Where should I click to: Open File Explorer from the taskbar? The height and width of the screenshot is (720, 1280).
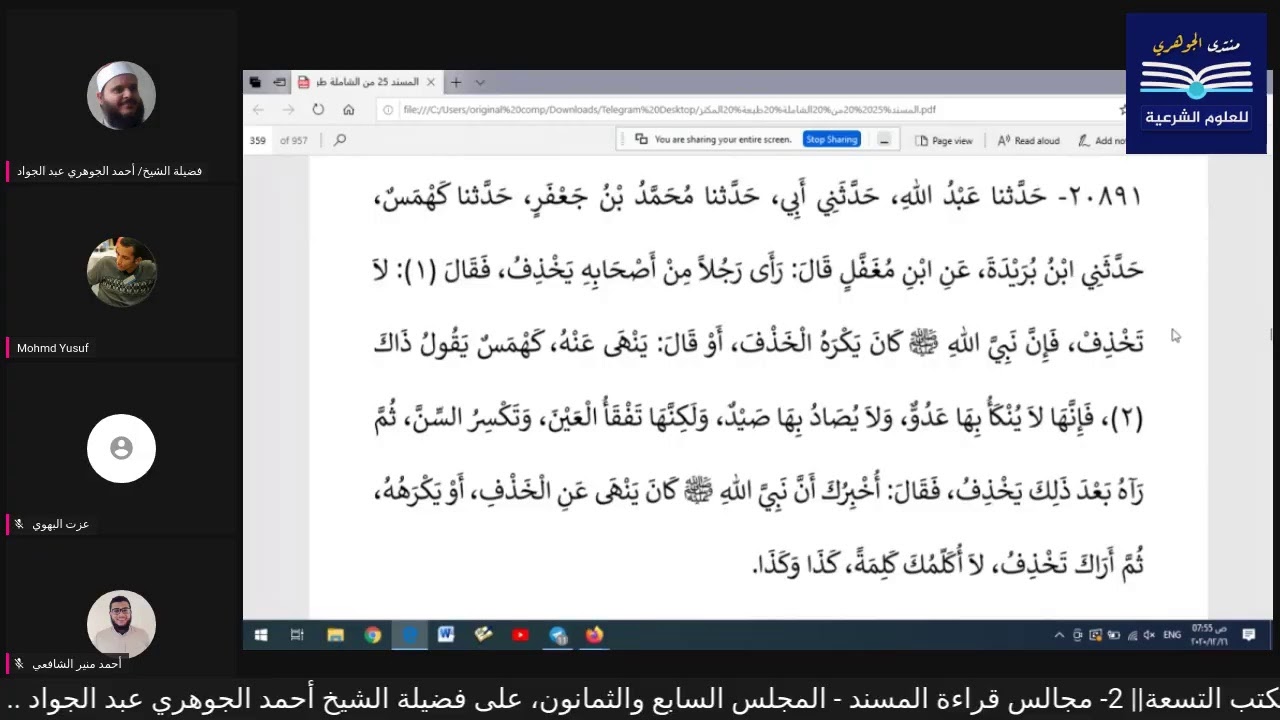tap(335, 635)
